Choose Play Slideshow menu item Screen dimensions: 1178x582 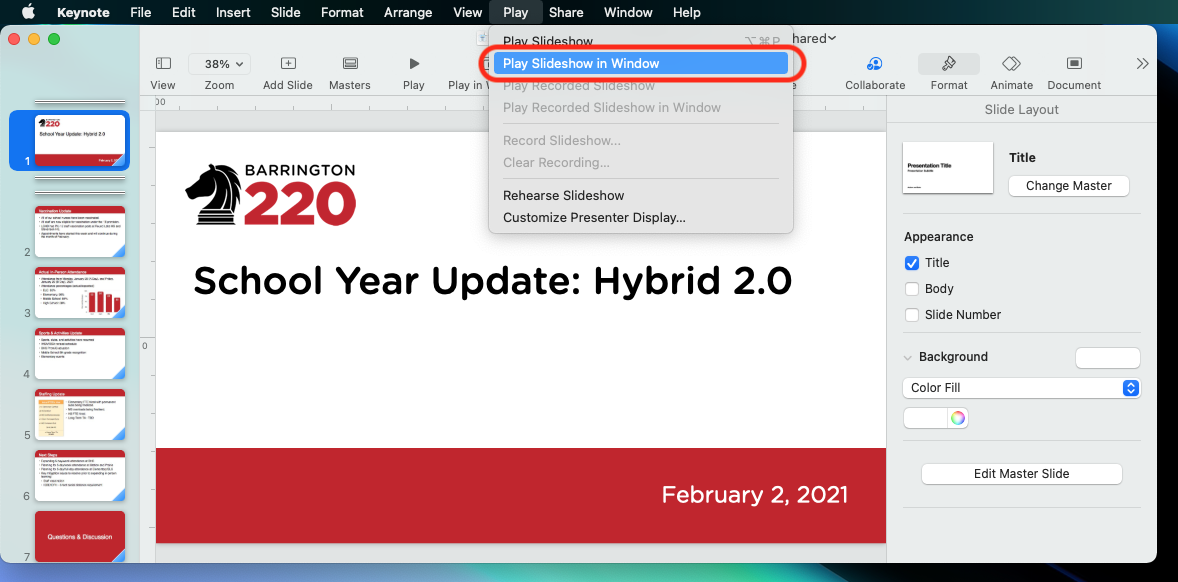(x=641, y=41)
